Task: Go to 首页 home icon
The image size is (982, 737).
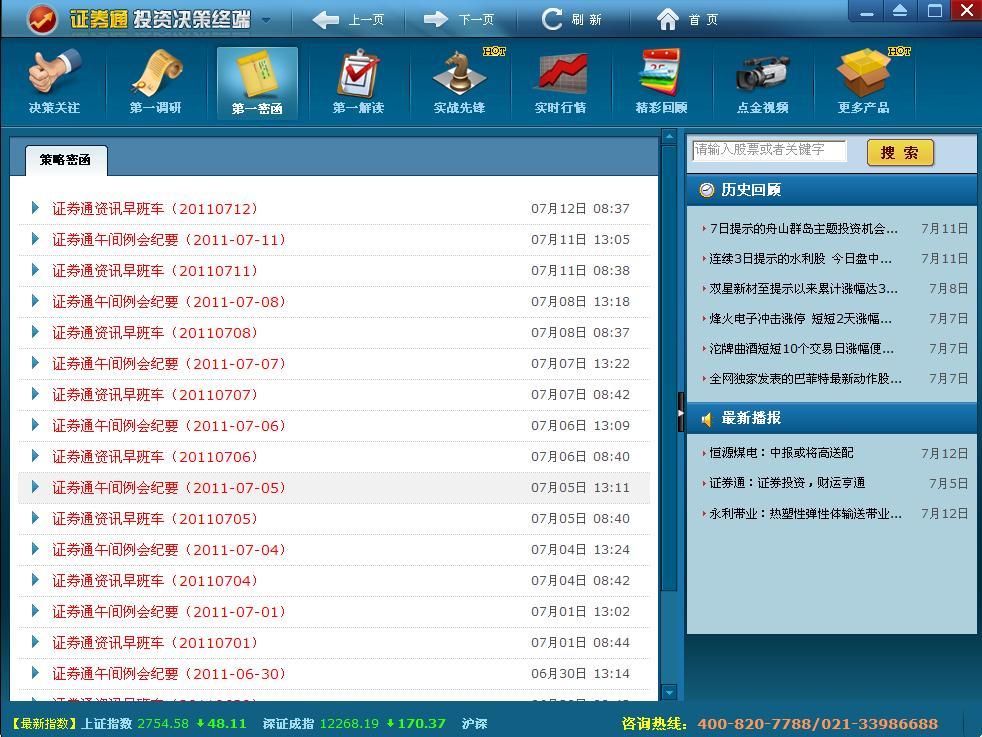Action: coord(668,19)
